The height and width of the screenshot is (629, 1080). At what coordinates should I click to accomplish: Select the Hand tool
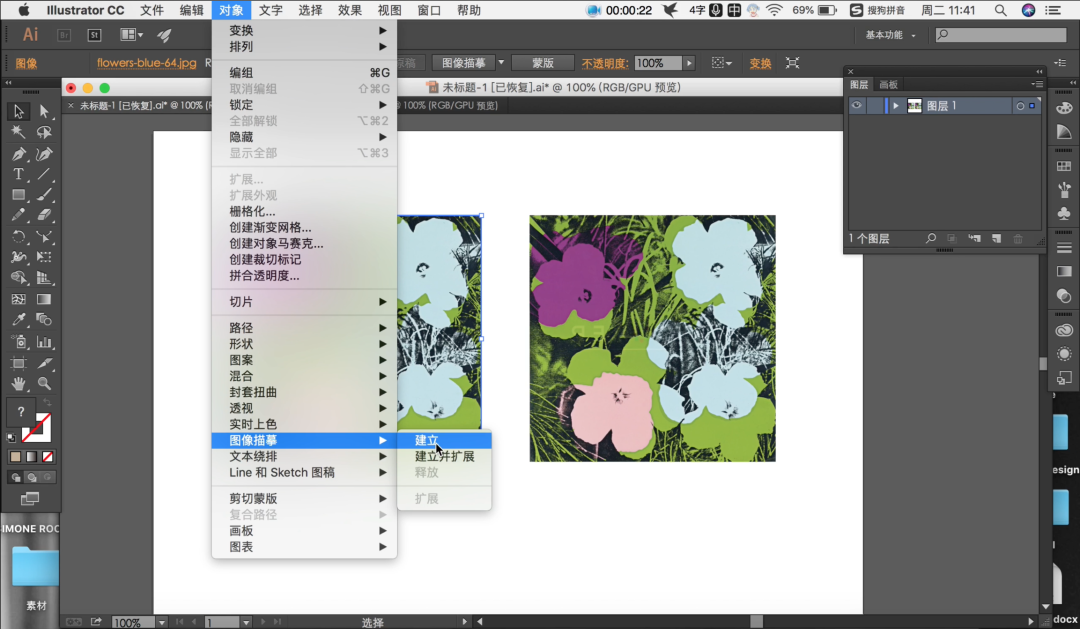click(x=19, y=384)
